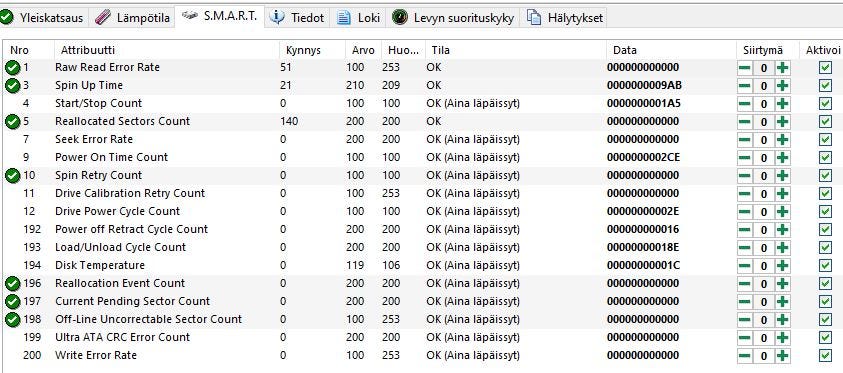Viewport: 843px width, 373px height.
Task: Click green check icon for Spin Up Time
Action: pos(12,85)
